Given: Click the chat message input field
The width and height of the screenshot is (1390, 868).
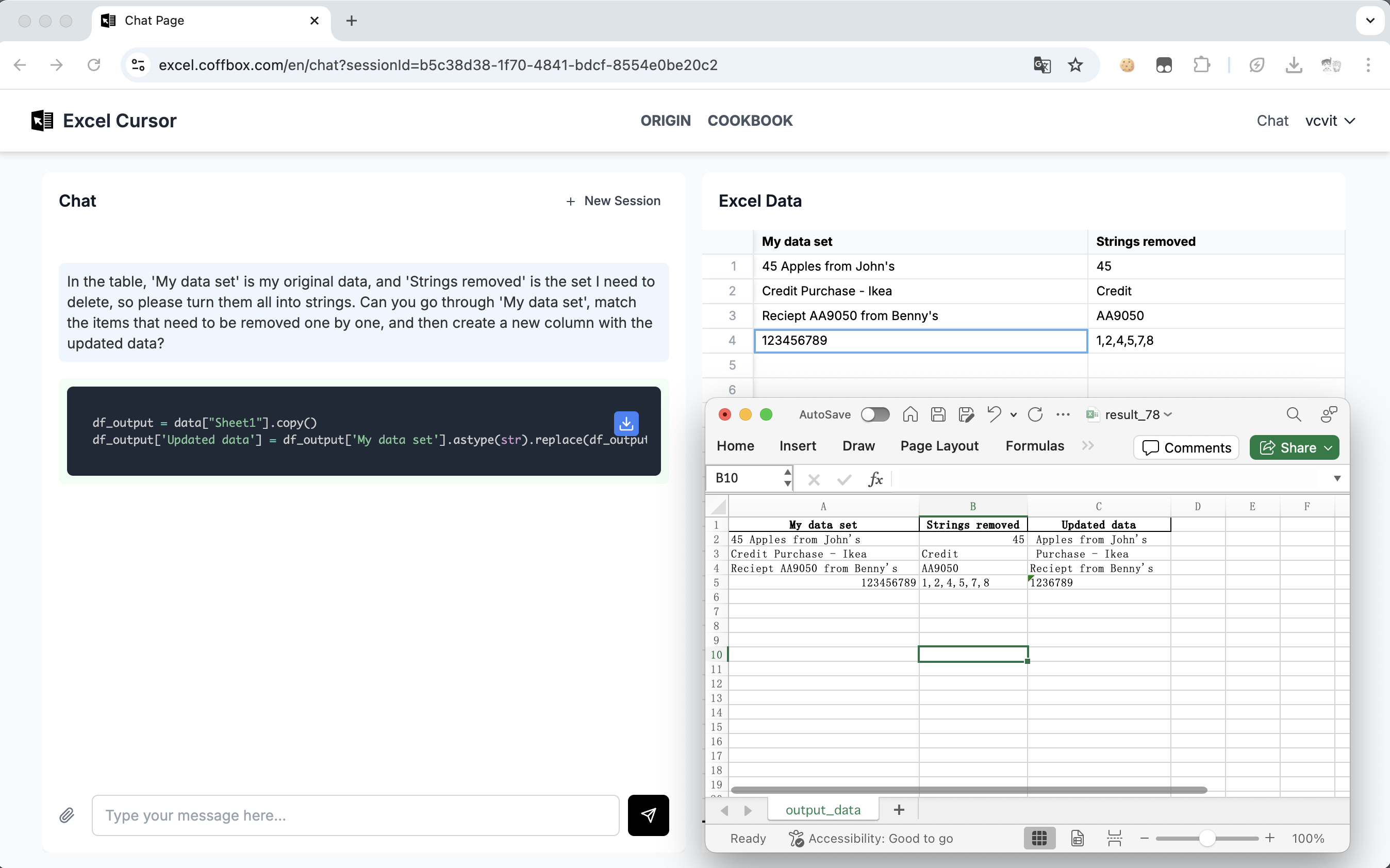Looking at the screenshot, I should pos(355,815).
